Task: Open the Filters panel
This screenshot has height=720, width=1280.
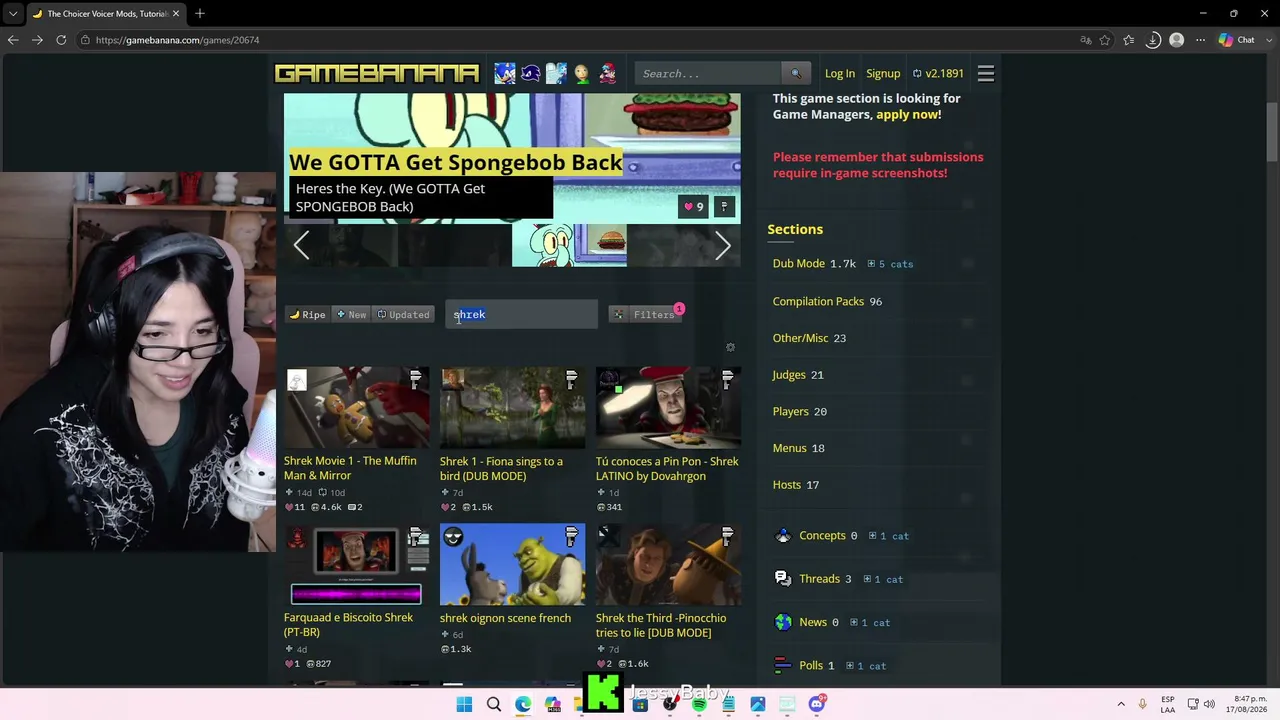Action: pyautogui.click(x=646, y=315)
